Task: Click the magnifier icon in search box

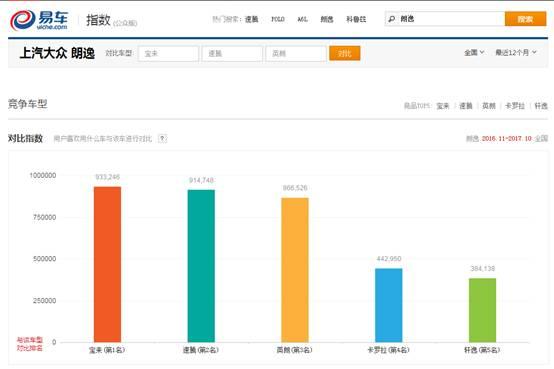Action: (391, 19)
